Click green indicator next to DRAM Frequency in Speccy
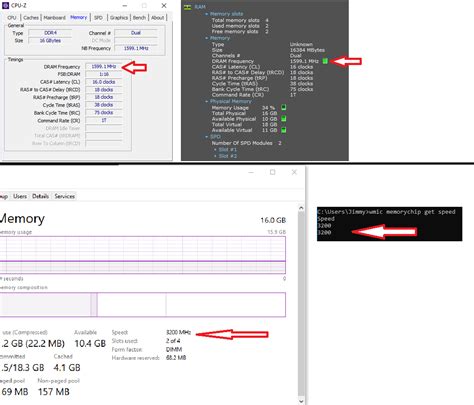474x405 pixels. 325,61
